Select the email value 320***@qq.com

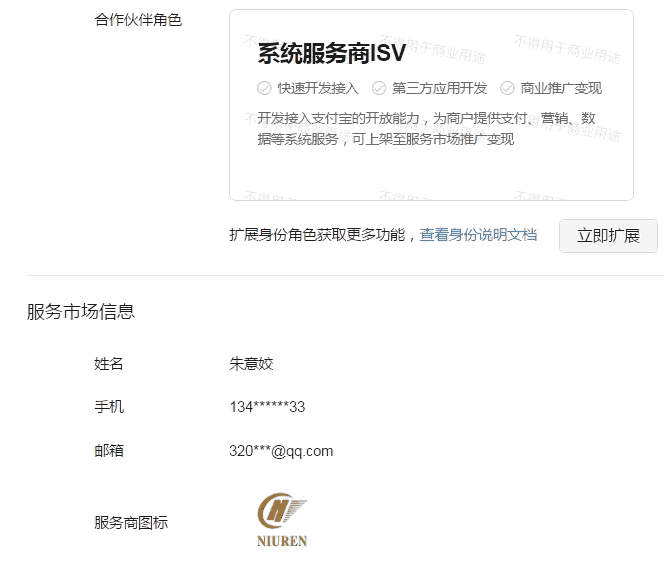click(281, 451)
